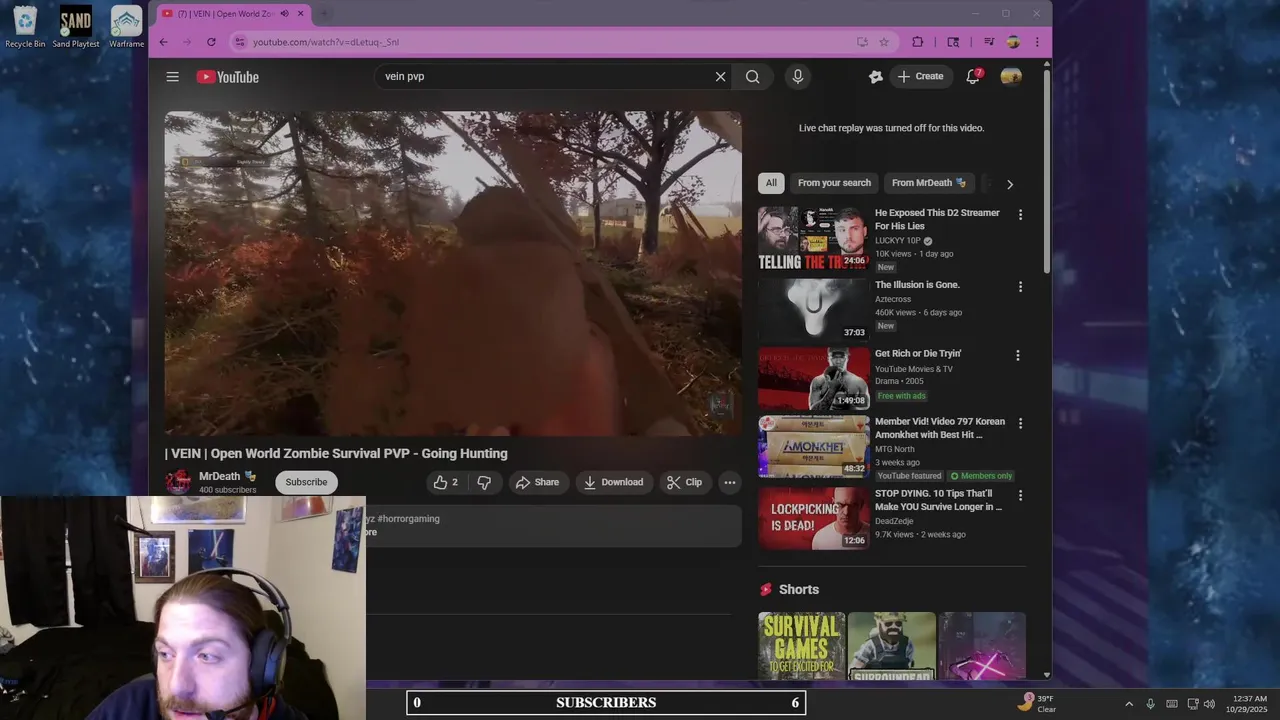This screenshot has height=720, width=1280.
Task: Subscribe to MrDeath channel
Action: tap(306, 482)
